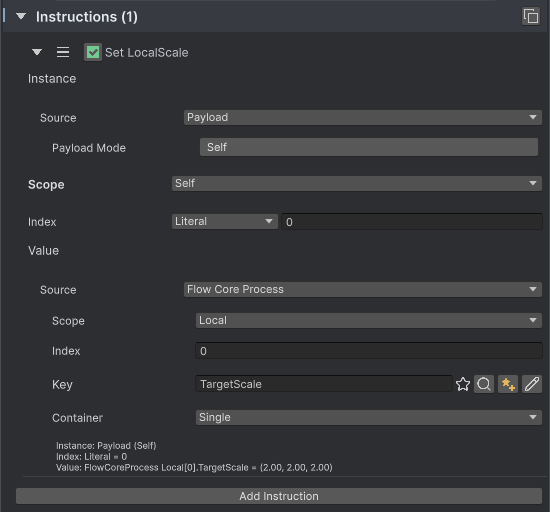Click the Payload Mode label

tap(89, 148)
